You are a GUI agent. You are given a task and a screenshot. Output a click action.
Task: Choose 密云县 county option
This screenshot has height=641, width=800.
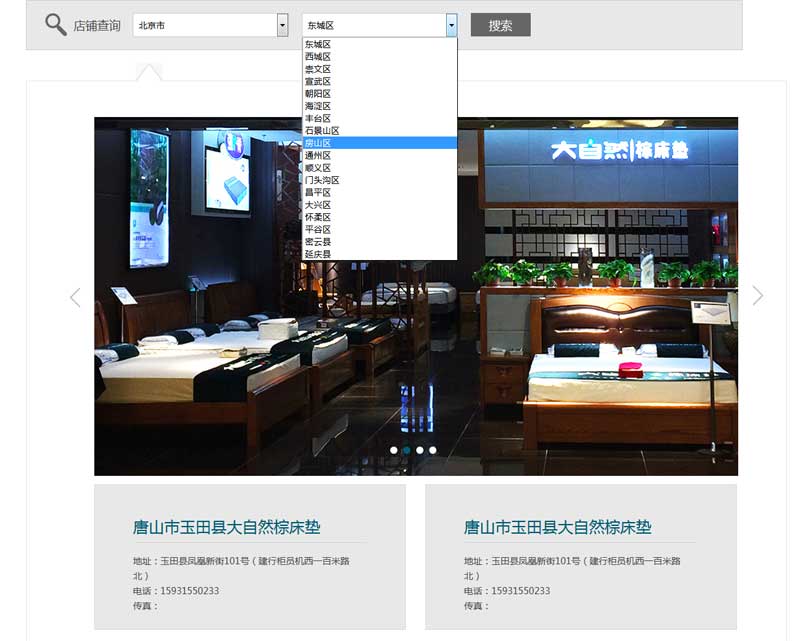click(x=380, y=241)
